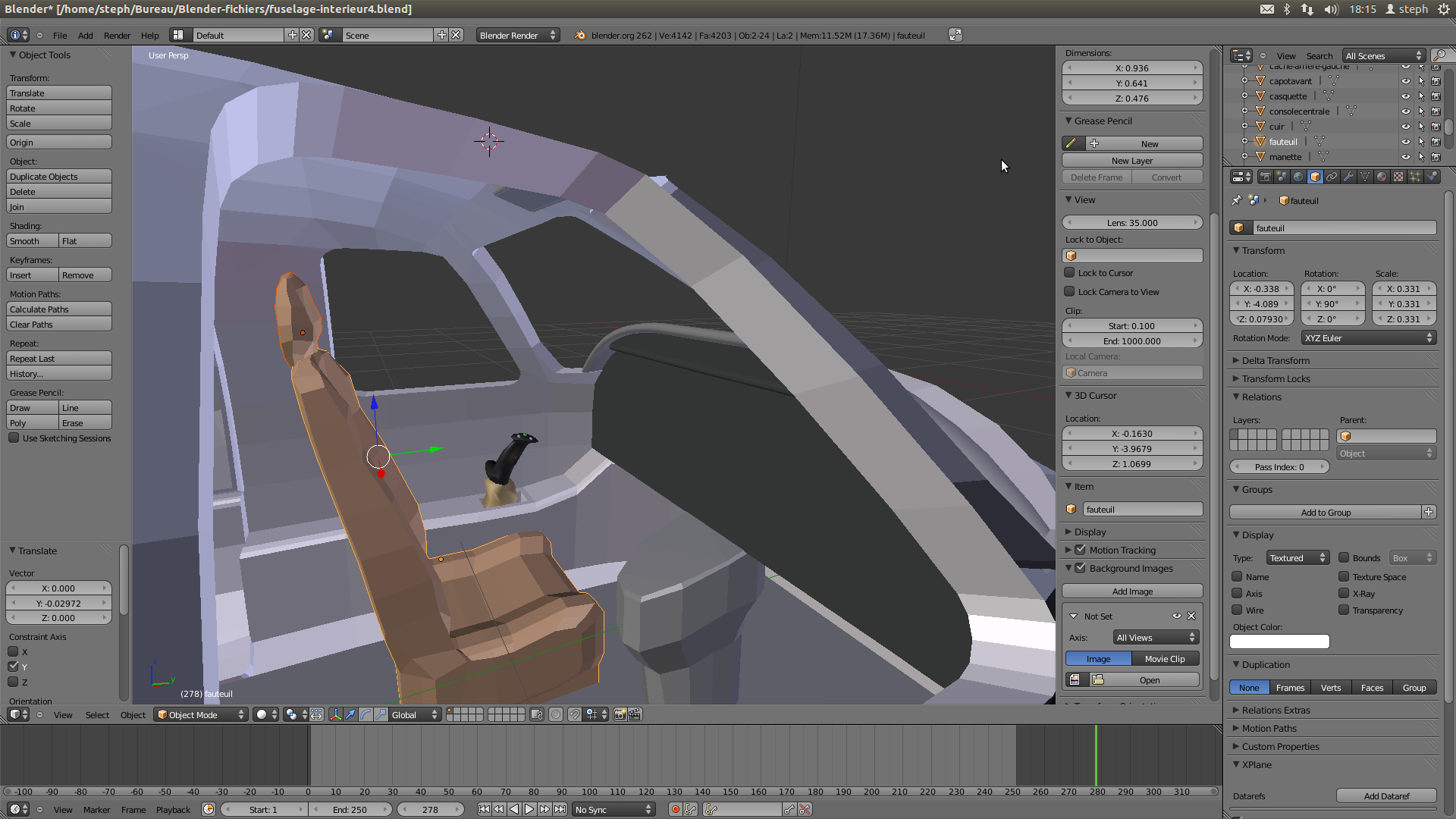Click the OpenGL render camera icon

pyautogui.click(x=620, y=714)
